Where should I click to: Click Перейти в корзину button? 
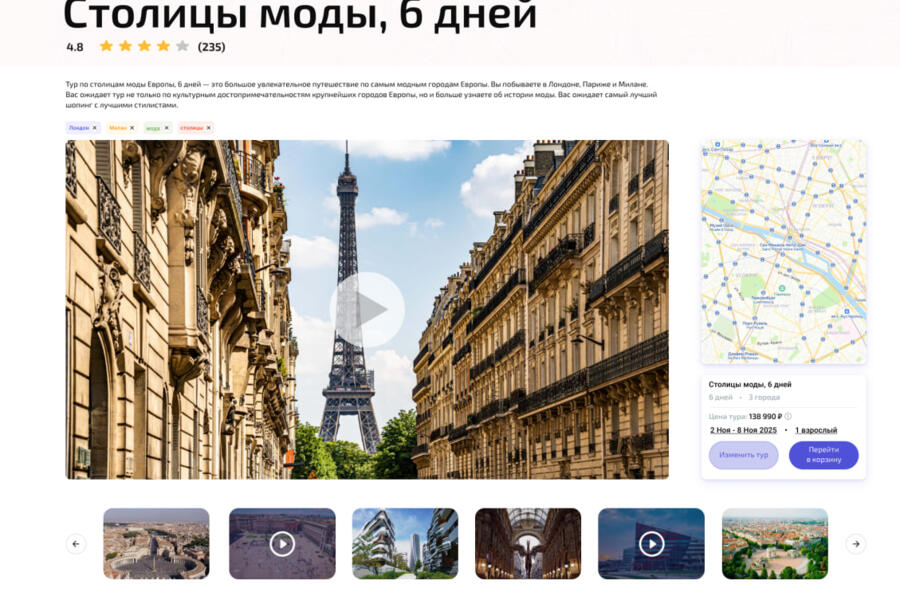(x=823, y=455)
